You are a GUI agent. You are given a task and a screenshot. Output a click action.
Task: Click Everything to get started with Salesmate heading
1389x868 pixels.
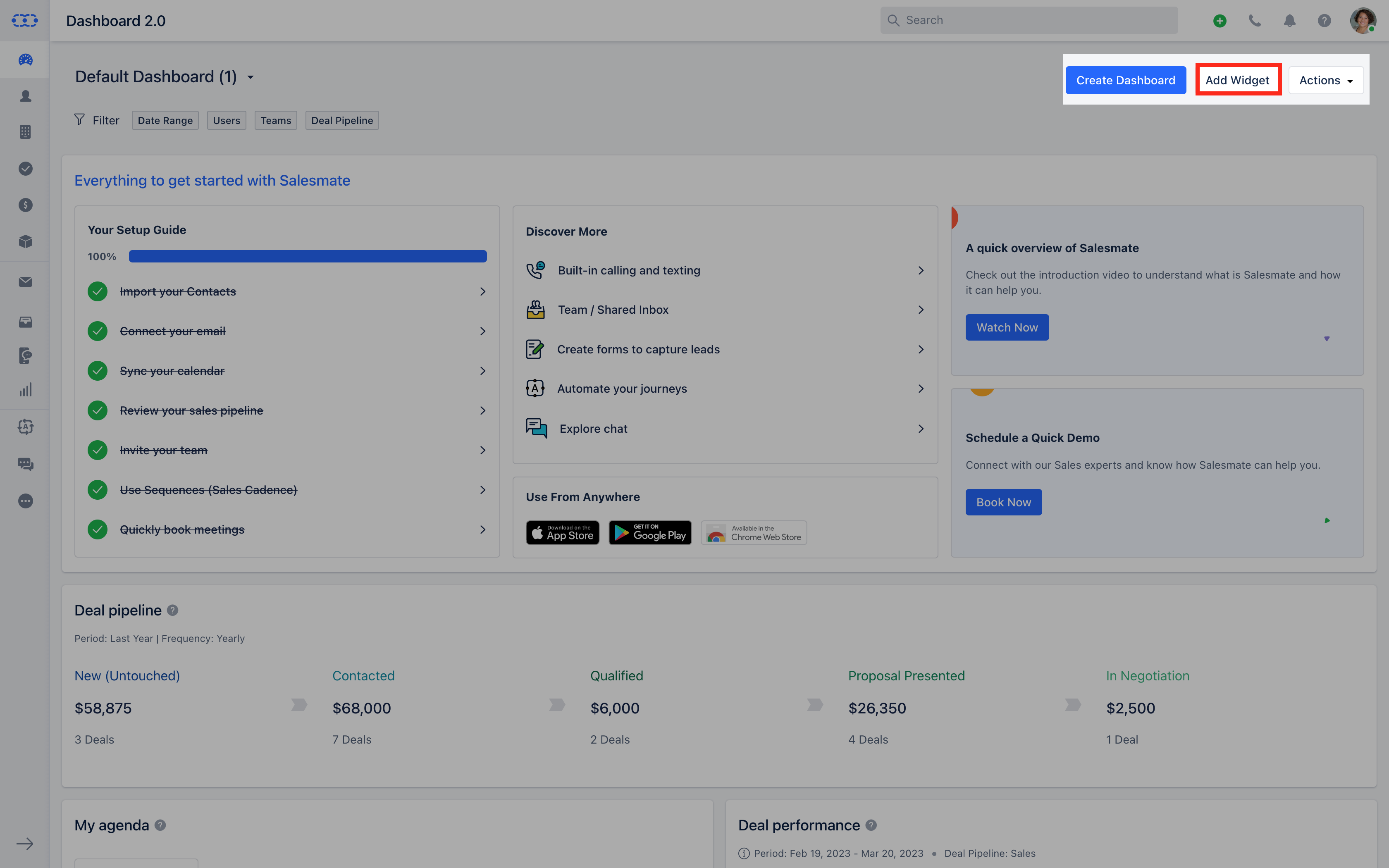[212, 180]
